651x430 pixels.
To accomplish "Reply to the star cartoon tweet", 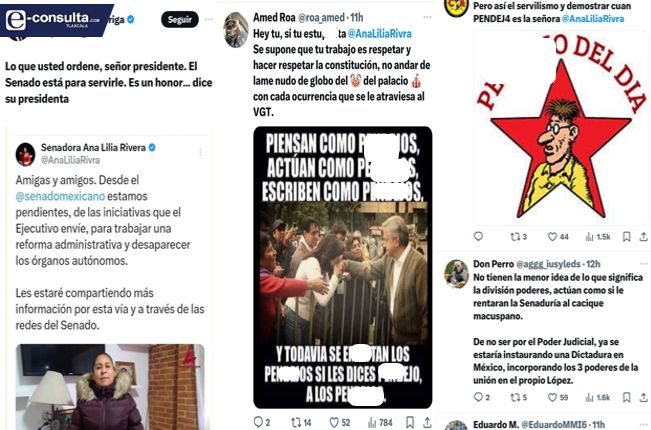I will pyautogui.click(x=478, y=236).
